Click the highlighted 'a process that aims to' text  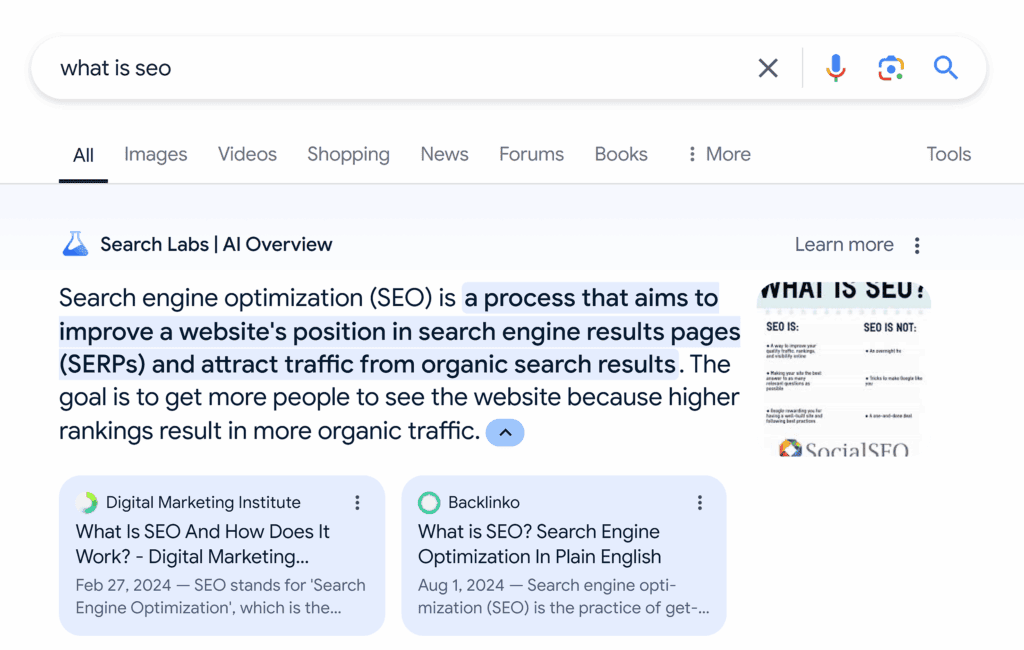(591, 299)
